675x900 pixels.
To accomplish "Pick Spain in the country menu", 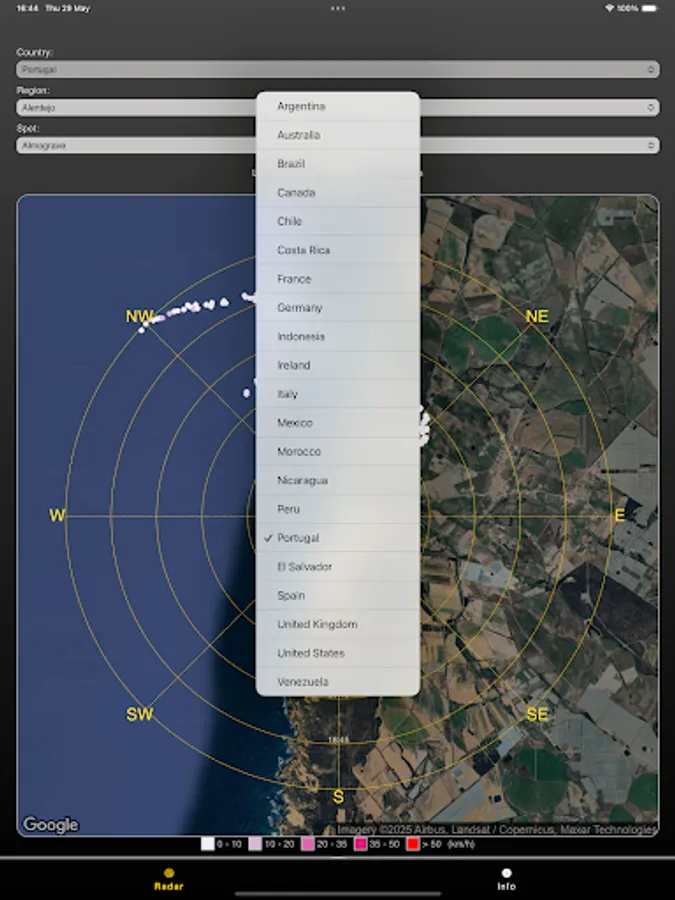I will coord(338,595).
